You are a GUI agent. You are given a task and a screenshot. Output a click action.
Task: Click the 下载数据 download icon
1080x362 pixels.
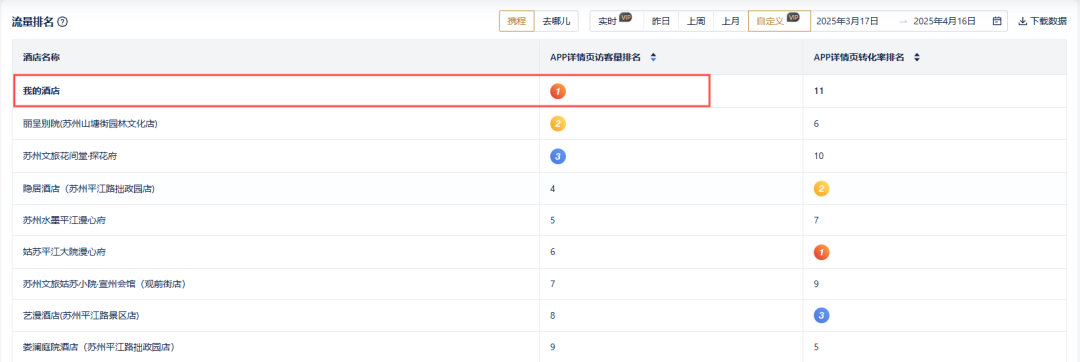pyautogui.click(x=1022, y=21)
